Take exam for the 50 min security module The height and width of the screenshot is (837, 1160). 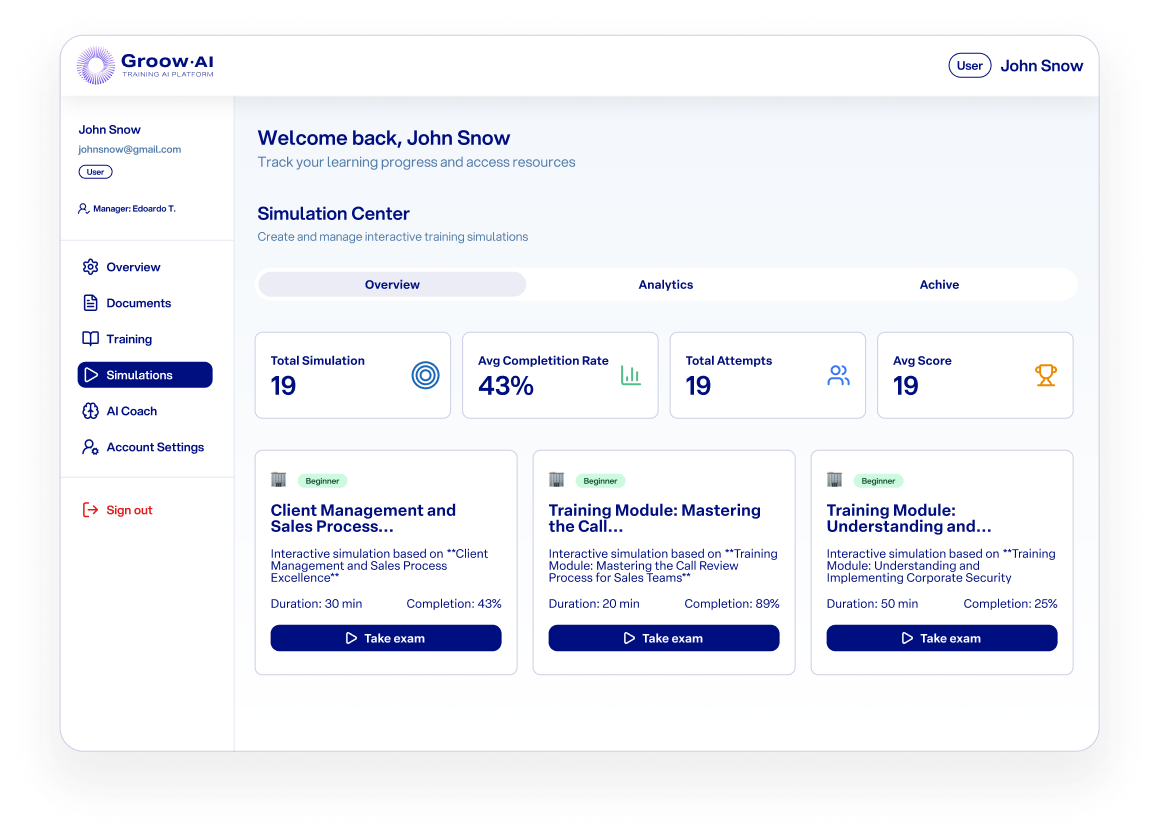tap(942, 638)
